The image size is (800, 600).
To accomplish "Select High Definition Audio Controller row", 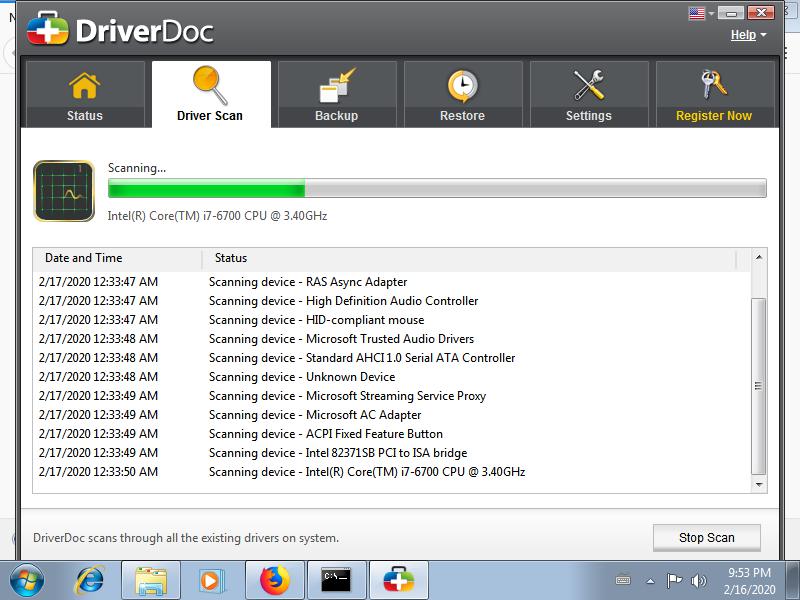I will 392,301.
